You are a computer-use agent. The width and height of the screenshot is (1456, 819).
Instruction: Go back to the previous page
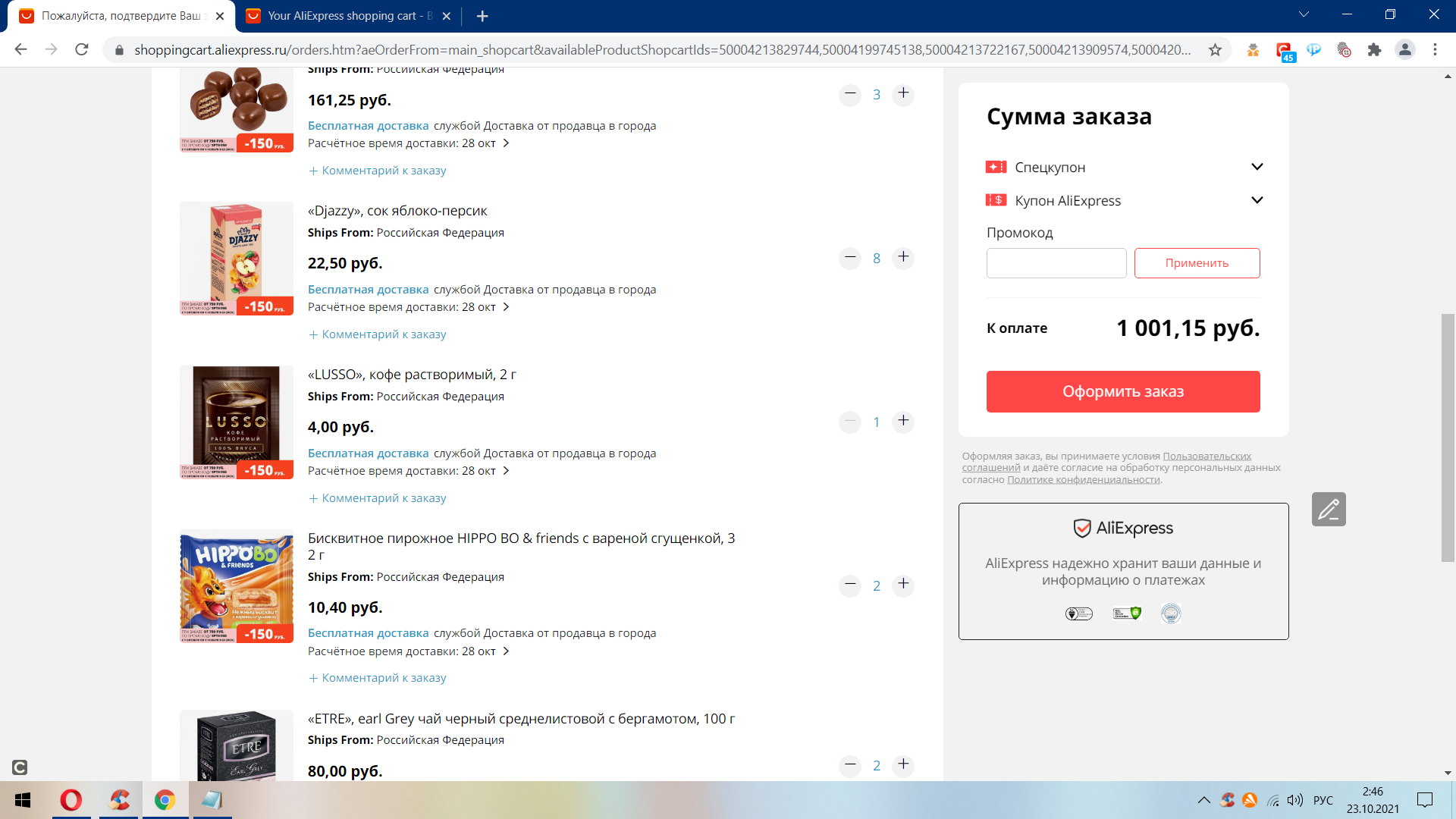[x=20, y=49]
